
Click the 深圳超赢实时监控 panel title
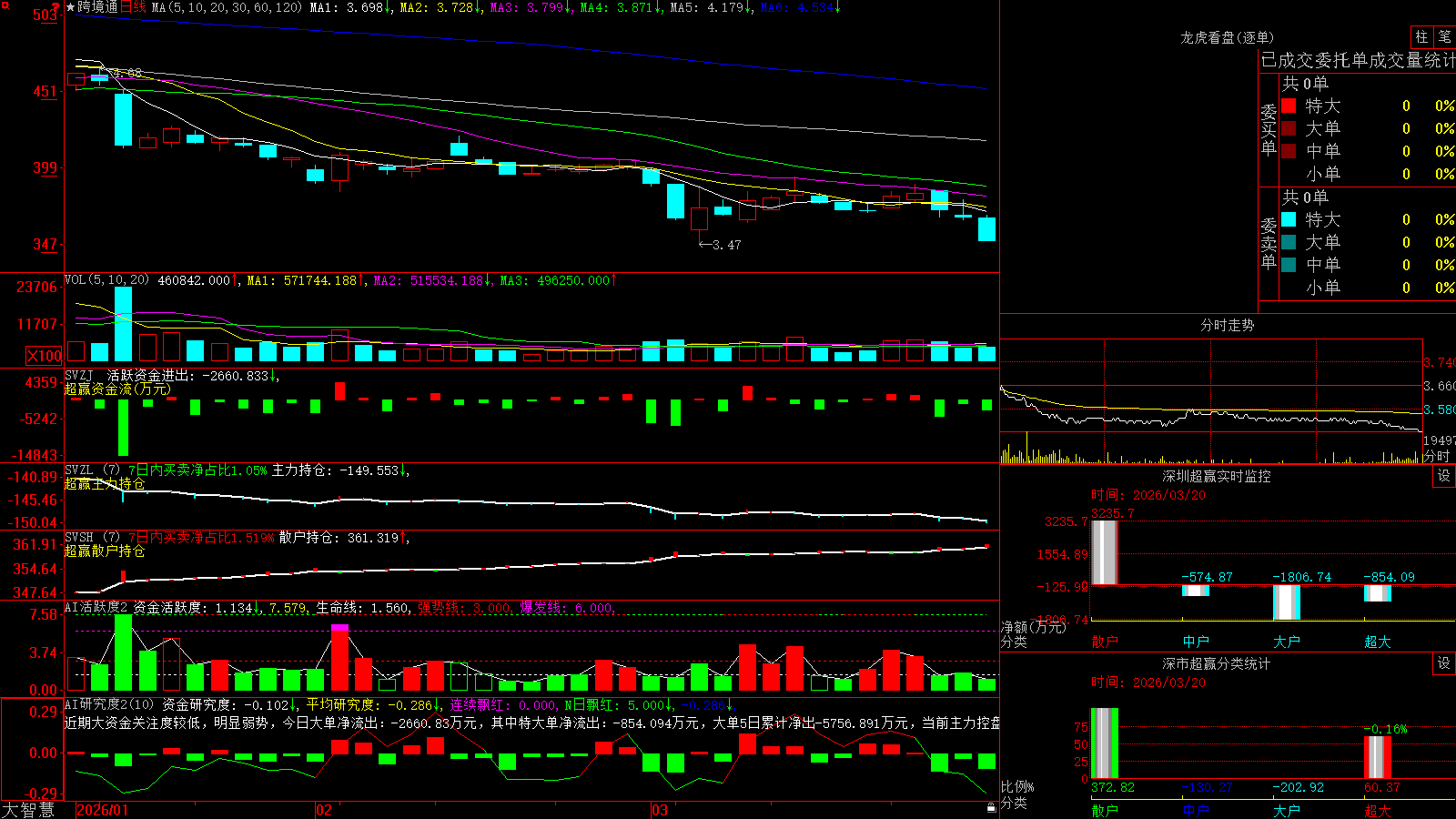click(x=1216, y=476)
